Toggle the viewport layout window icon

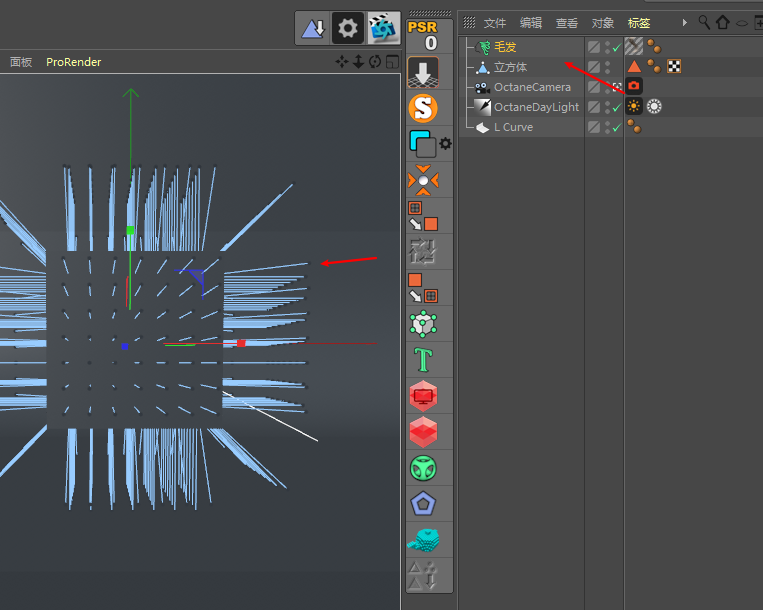392,62
